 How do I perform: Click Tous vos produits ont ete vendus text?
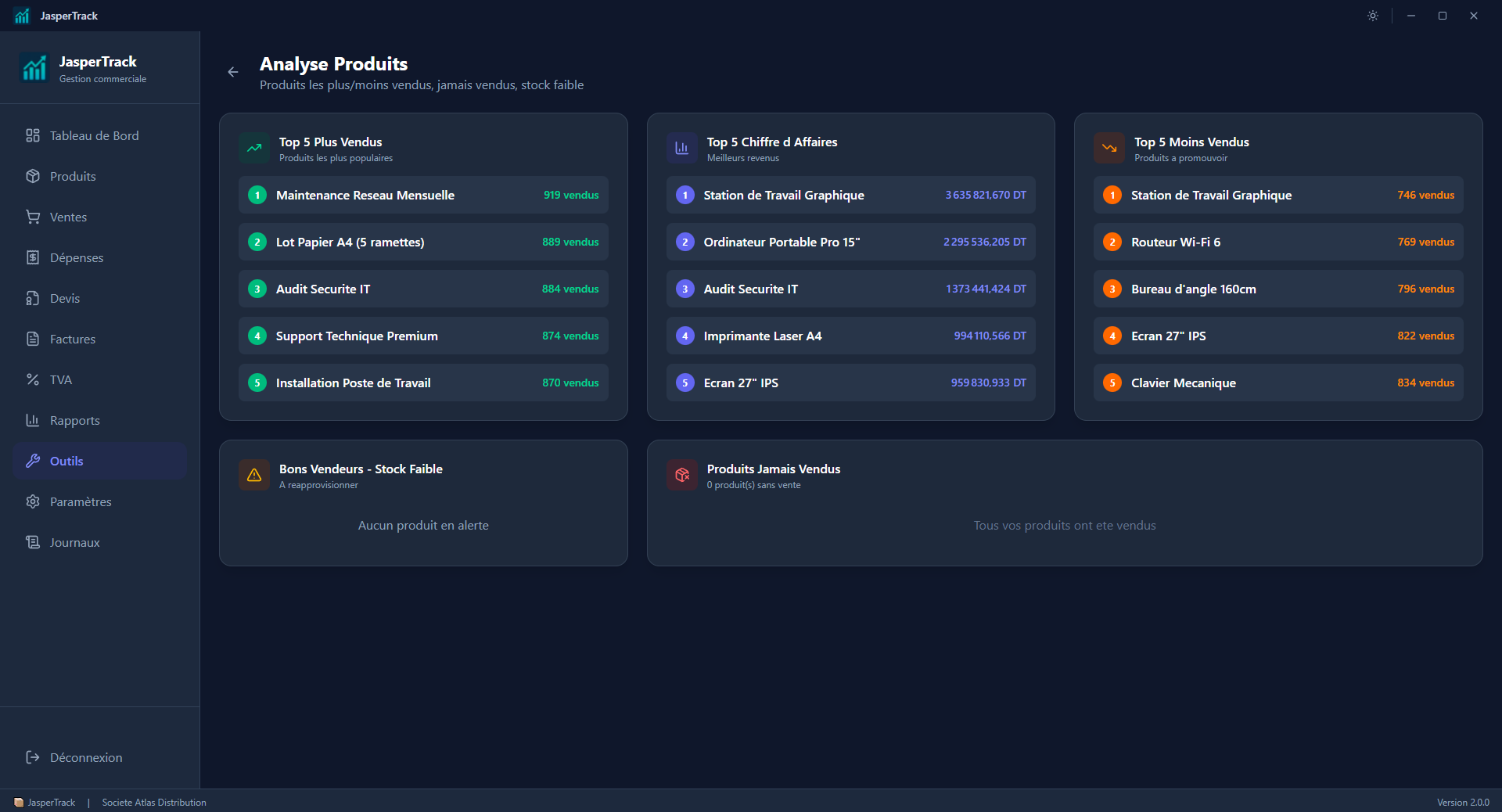(1065, 526)
